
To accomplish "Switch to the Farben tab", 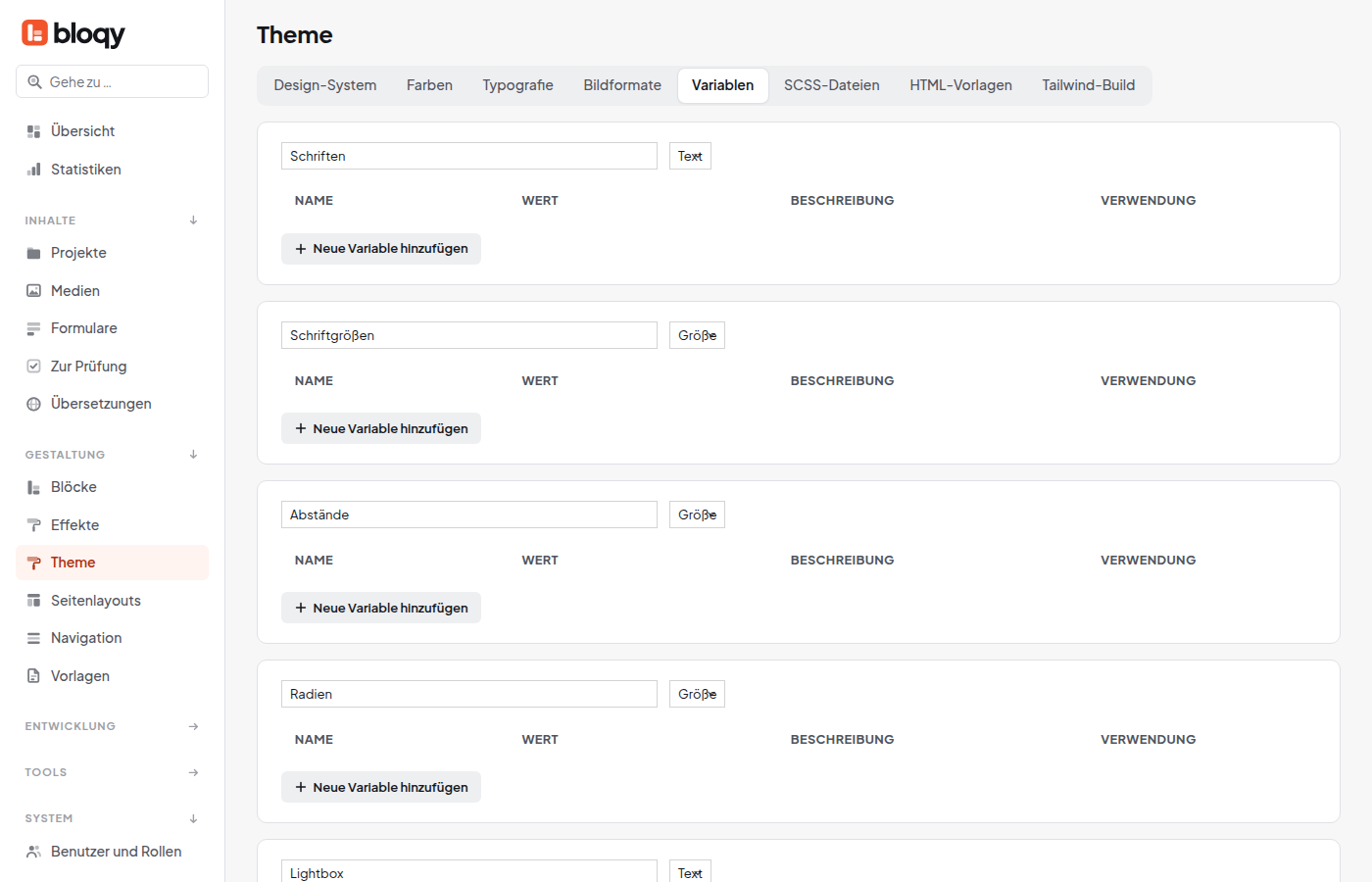I will (x=429, y=85).
